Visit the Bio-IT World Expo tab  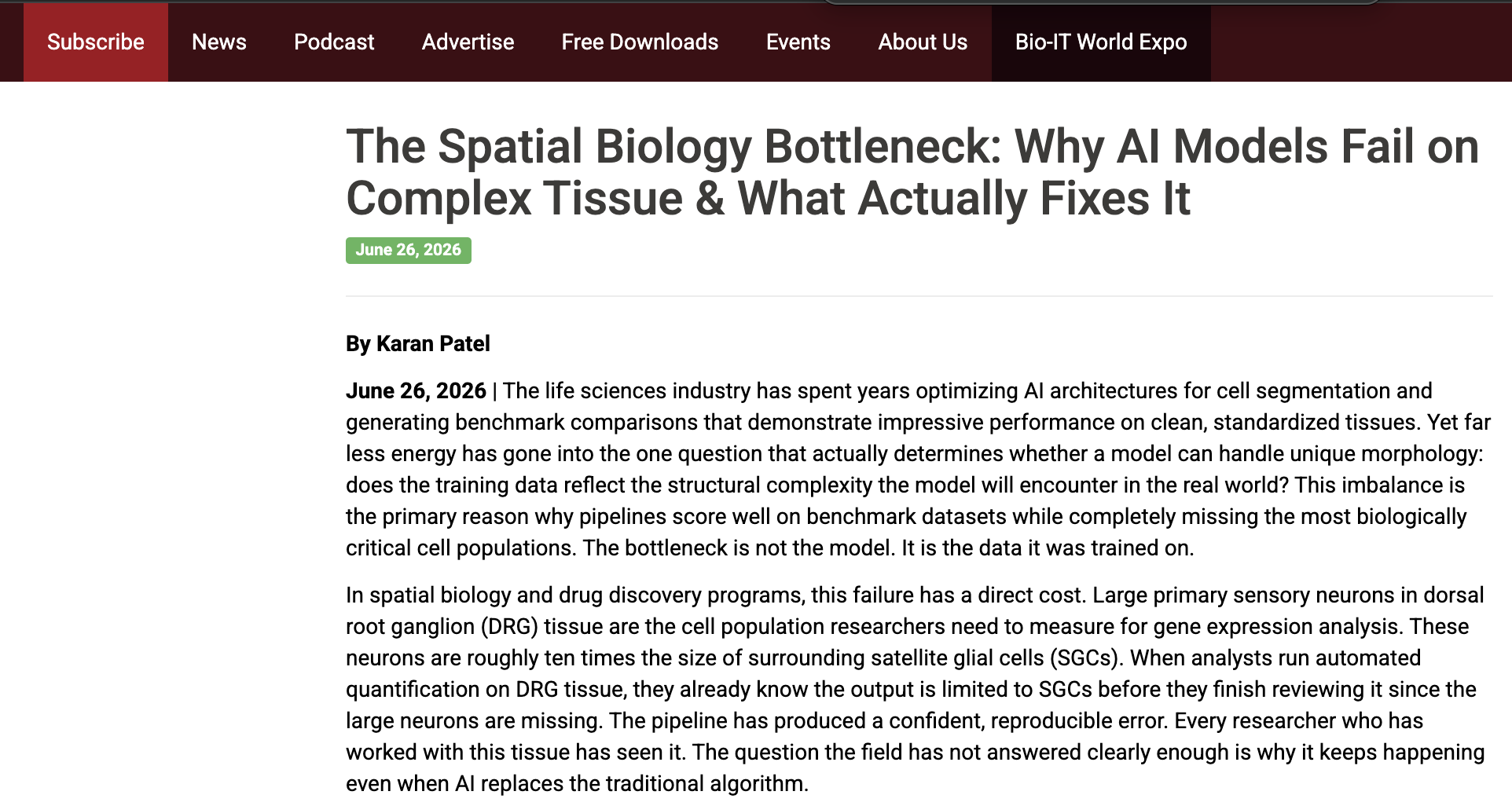coord(1101,42)
